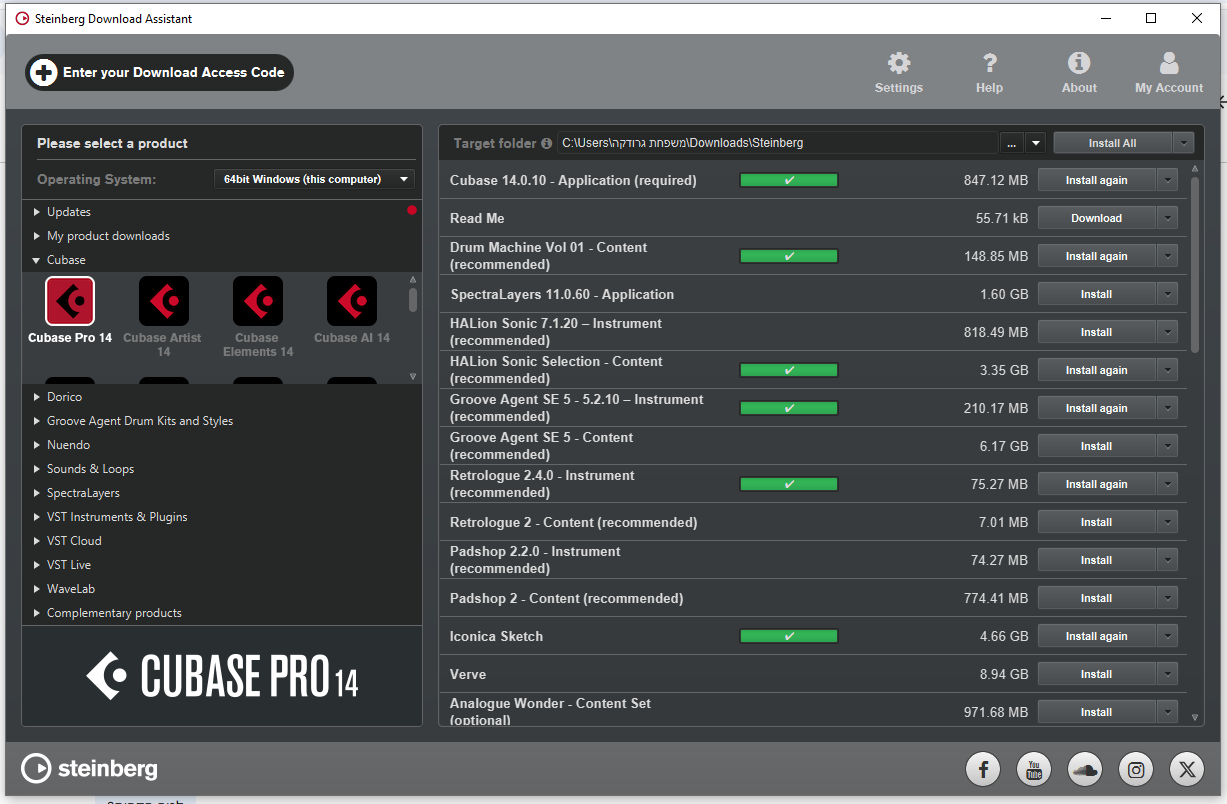
Task: Click the Verve row name text
Action: click(x=468, y=674)
